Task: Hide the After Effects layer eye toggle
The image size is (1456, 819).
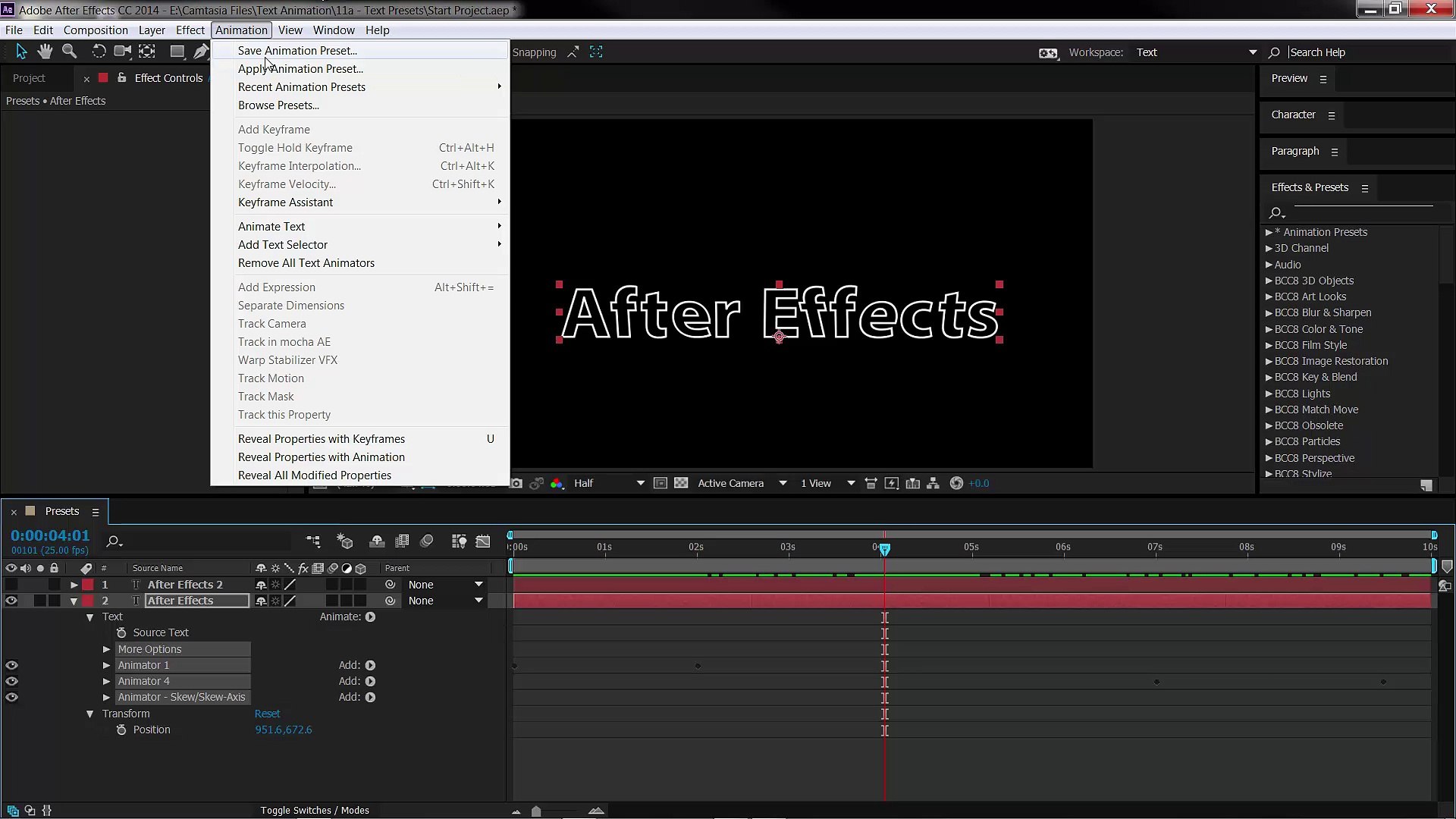Action: click(x=11, y=601)
